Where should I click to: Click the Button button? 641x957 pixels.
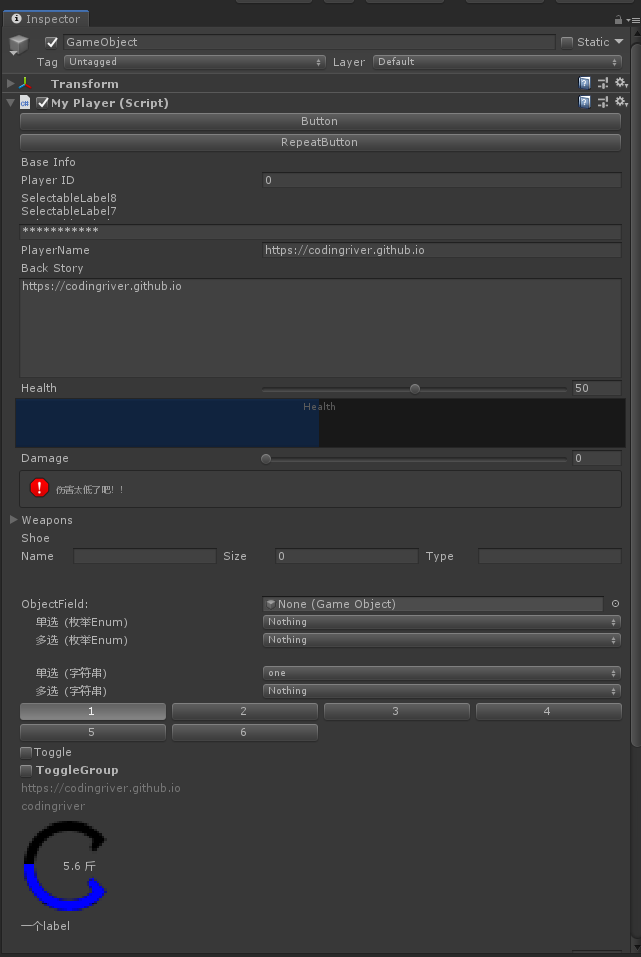click(x=320, y=121)
